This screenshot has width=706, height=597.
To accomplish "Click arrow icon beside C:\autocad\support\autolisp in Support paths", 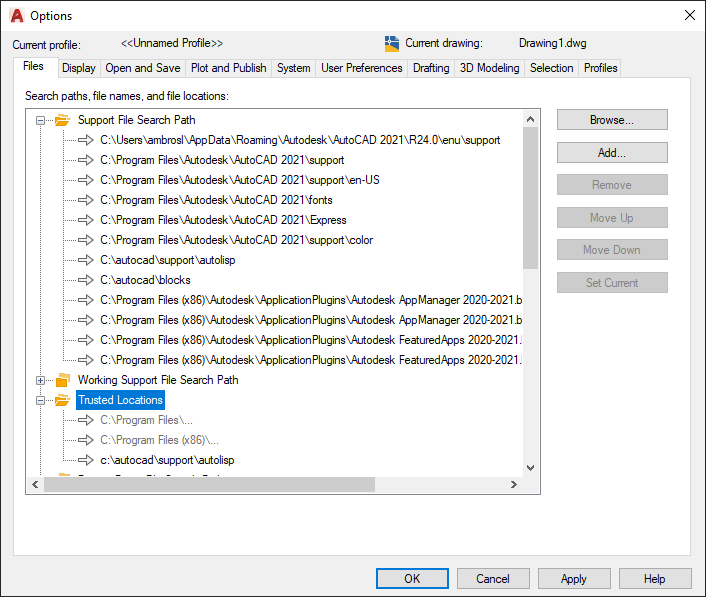I will point(86,260).
